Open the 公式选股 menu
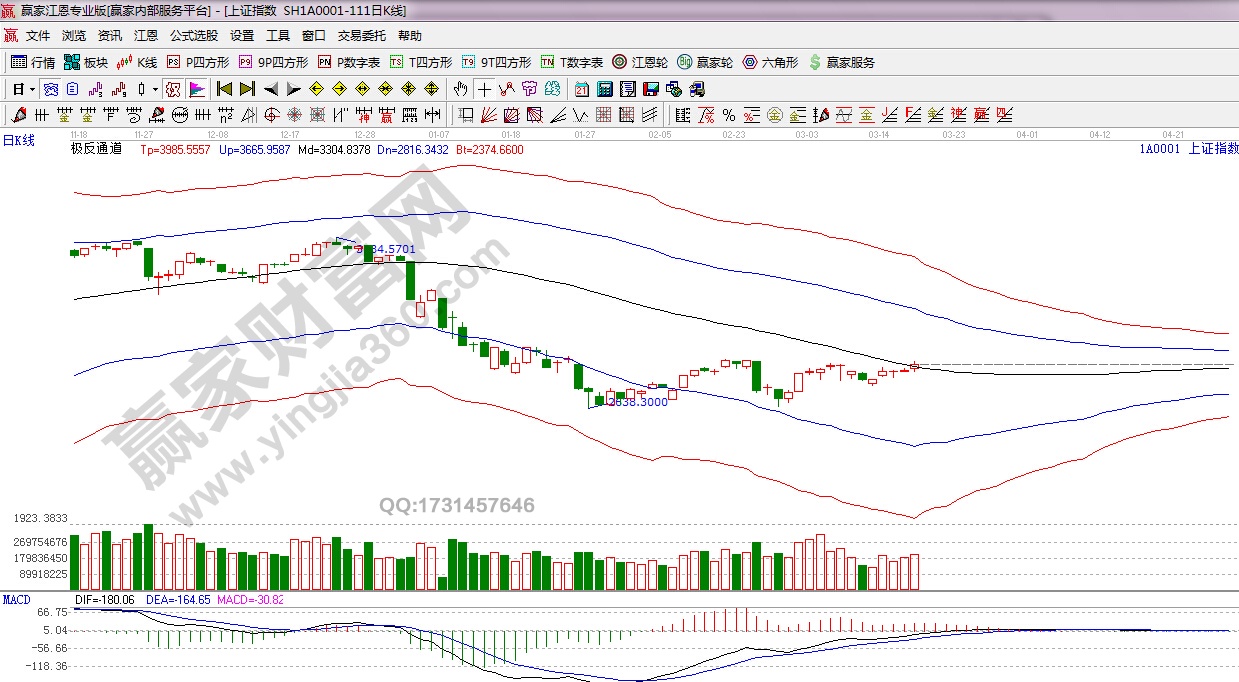 click(x=193, y=35)
